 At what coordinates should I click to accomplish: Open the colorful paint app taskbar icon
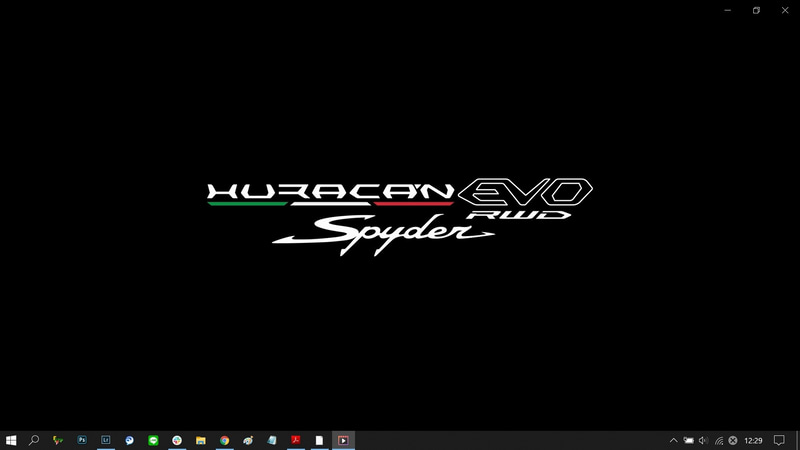point(248,440)
